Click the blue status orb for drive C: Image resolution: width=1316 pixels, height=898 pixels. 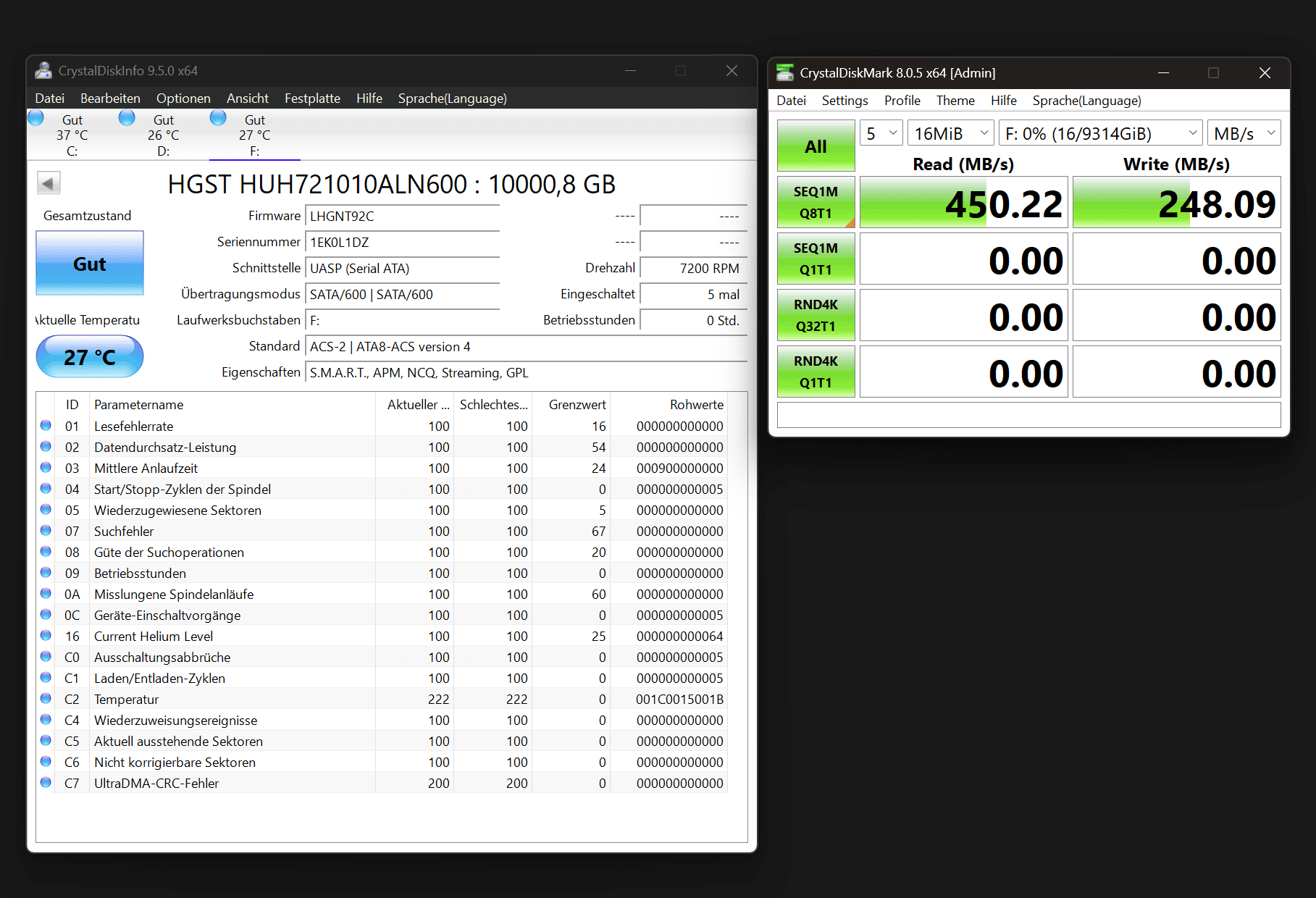[35, 117]
